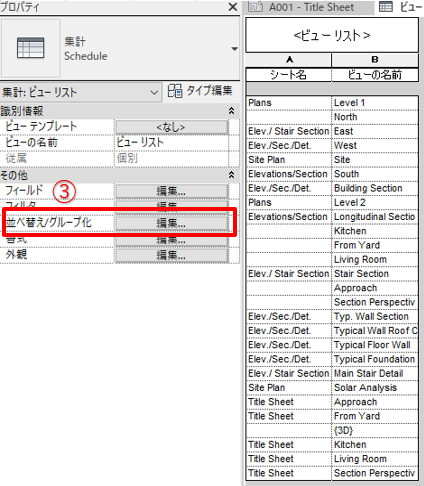Select Plans cell in the Level 2 row
Screen dimensions: 424x486
coord(289,203)
